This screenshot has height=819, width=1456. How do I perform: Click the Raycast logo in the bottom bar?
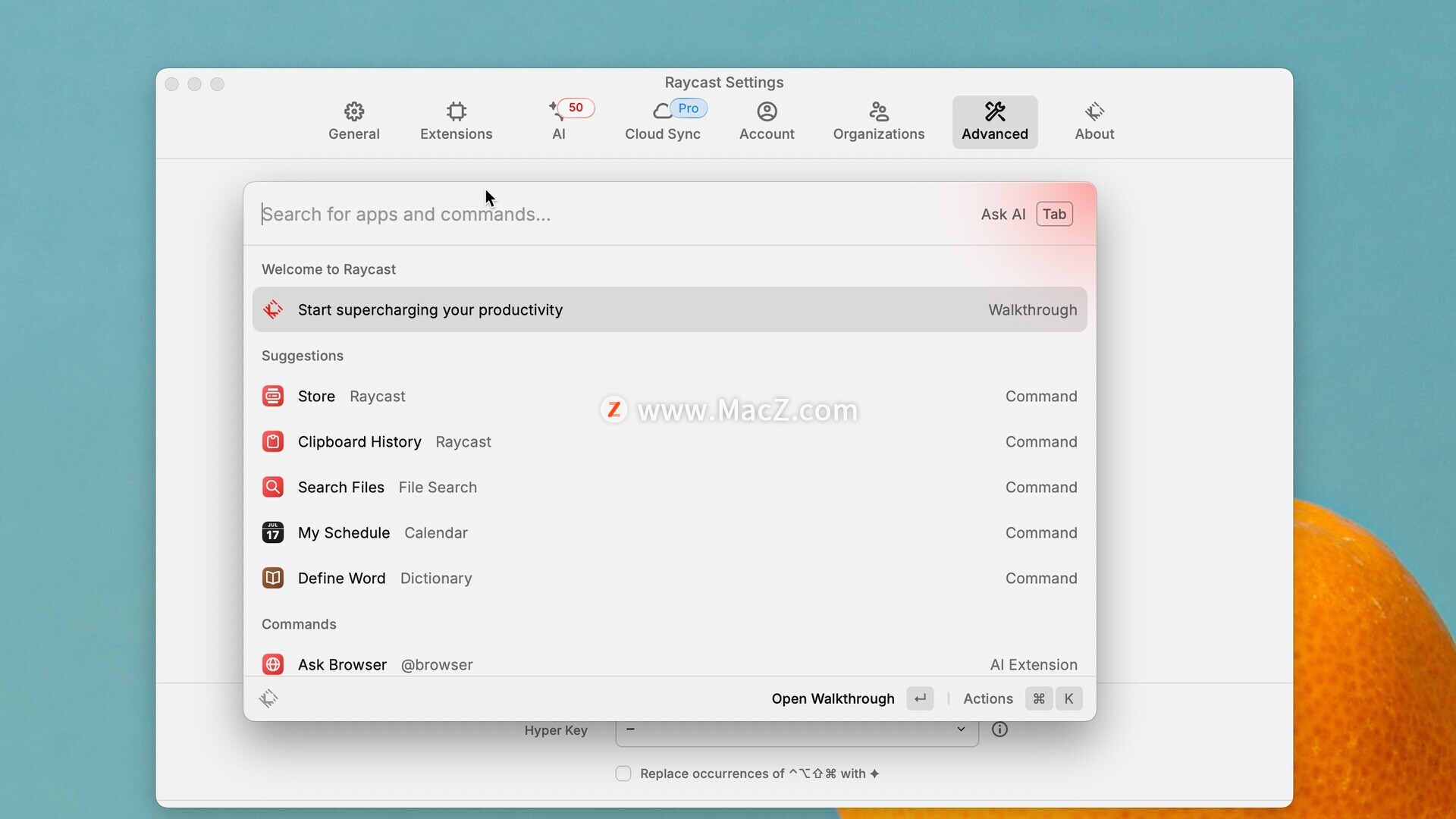point(268,698)
